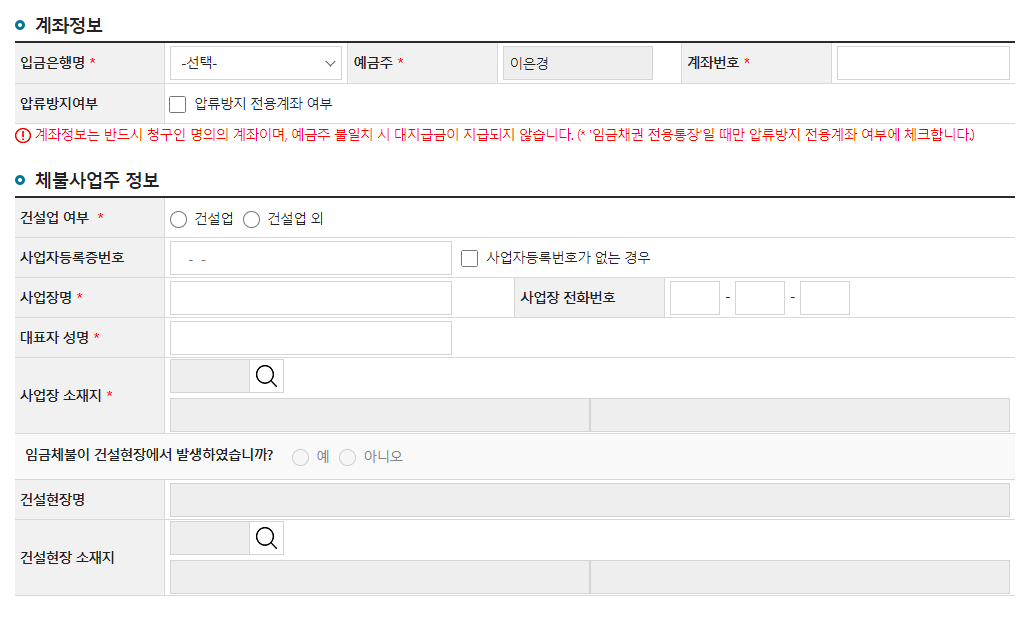Screen dimensions: 1033x618
Task: Select the 건설업 외 radio button
Action: [251, 219]
